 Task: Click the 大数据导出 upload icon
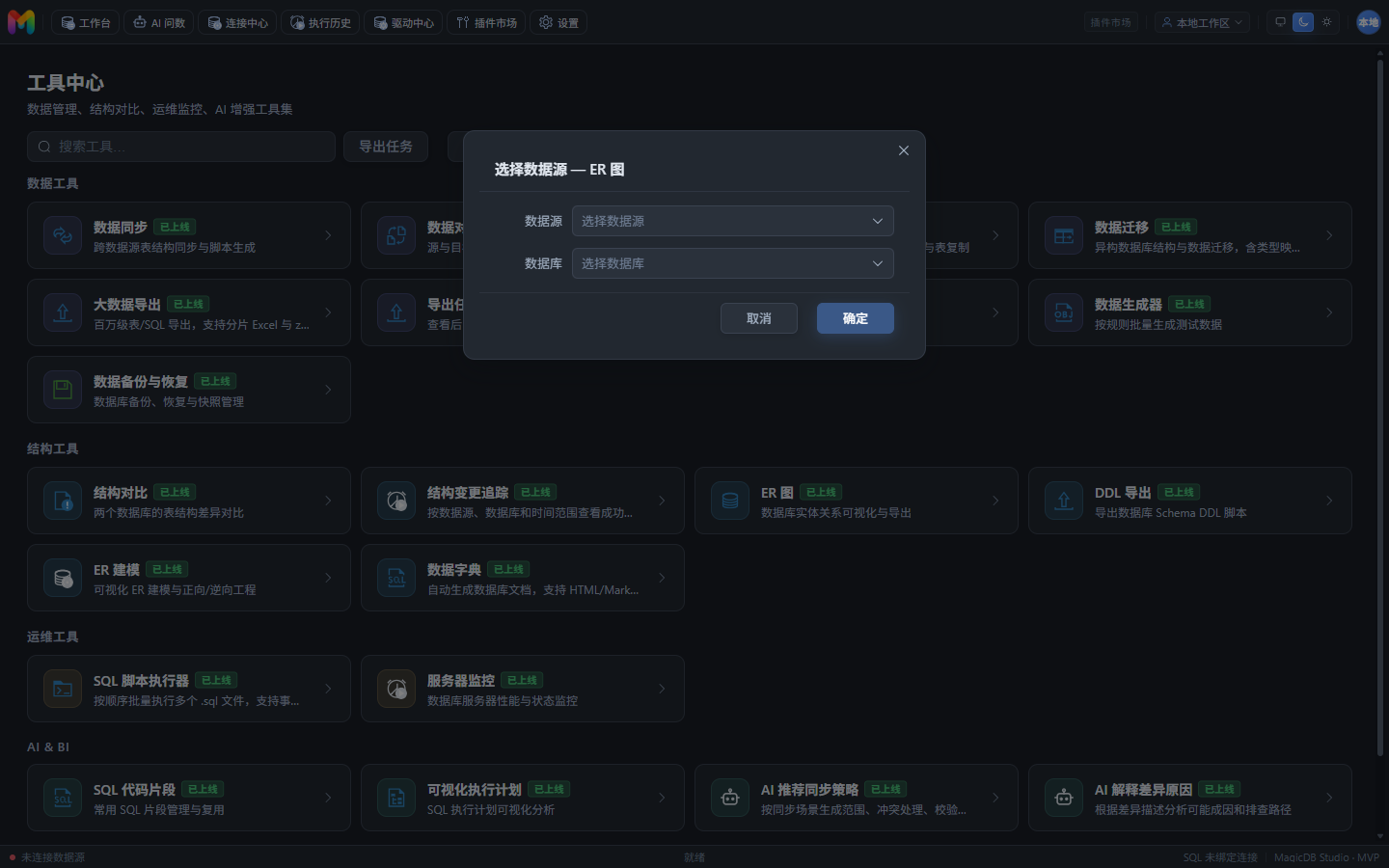click(x=63, y=312)
